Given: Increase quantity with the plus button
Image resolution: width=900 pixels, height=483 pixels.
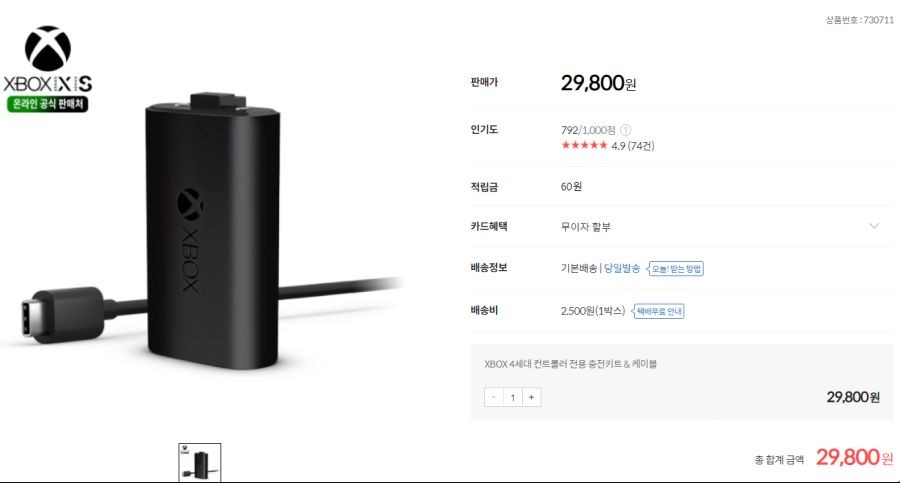Looking at the screenshot, I should click(532, 397).
